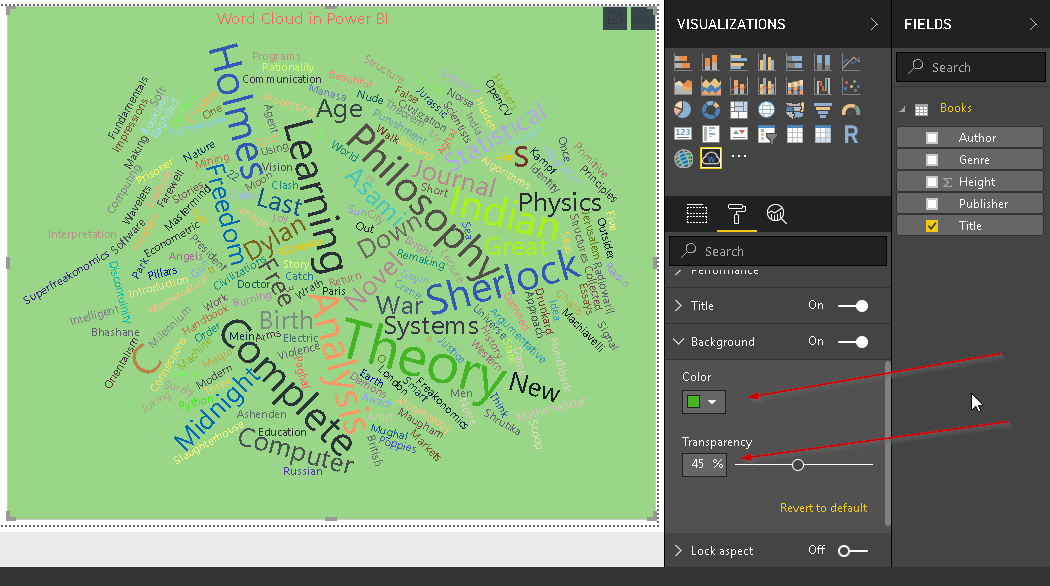
Task: Turn on the Lock aspect switch
Action: click(853, 551)
